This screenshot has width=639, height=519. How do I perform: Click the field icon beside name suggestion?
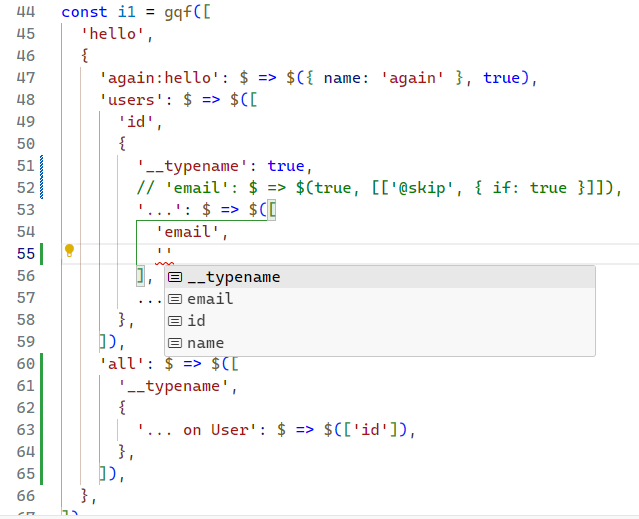tap(175, 343)
